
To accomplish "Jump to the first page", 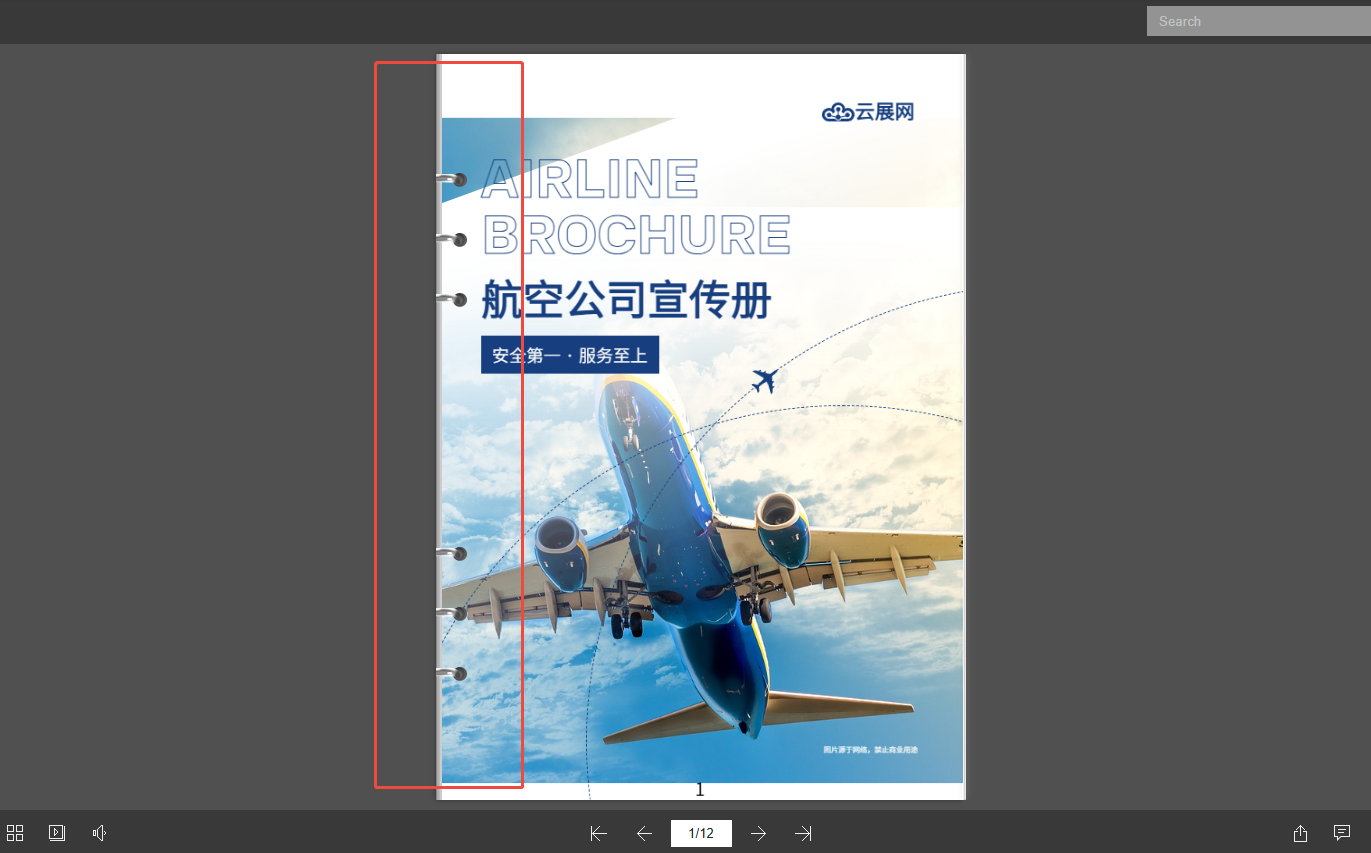I will [599, 833].
